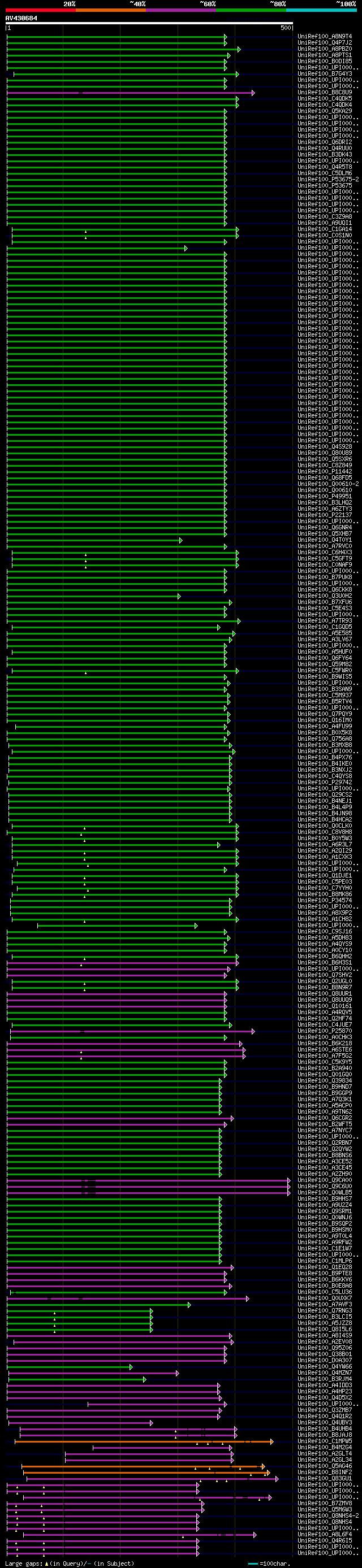Click the UniRef100_Q83GU1 label
Screen dimensions: 362x1568
[x=325, y=1479]
